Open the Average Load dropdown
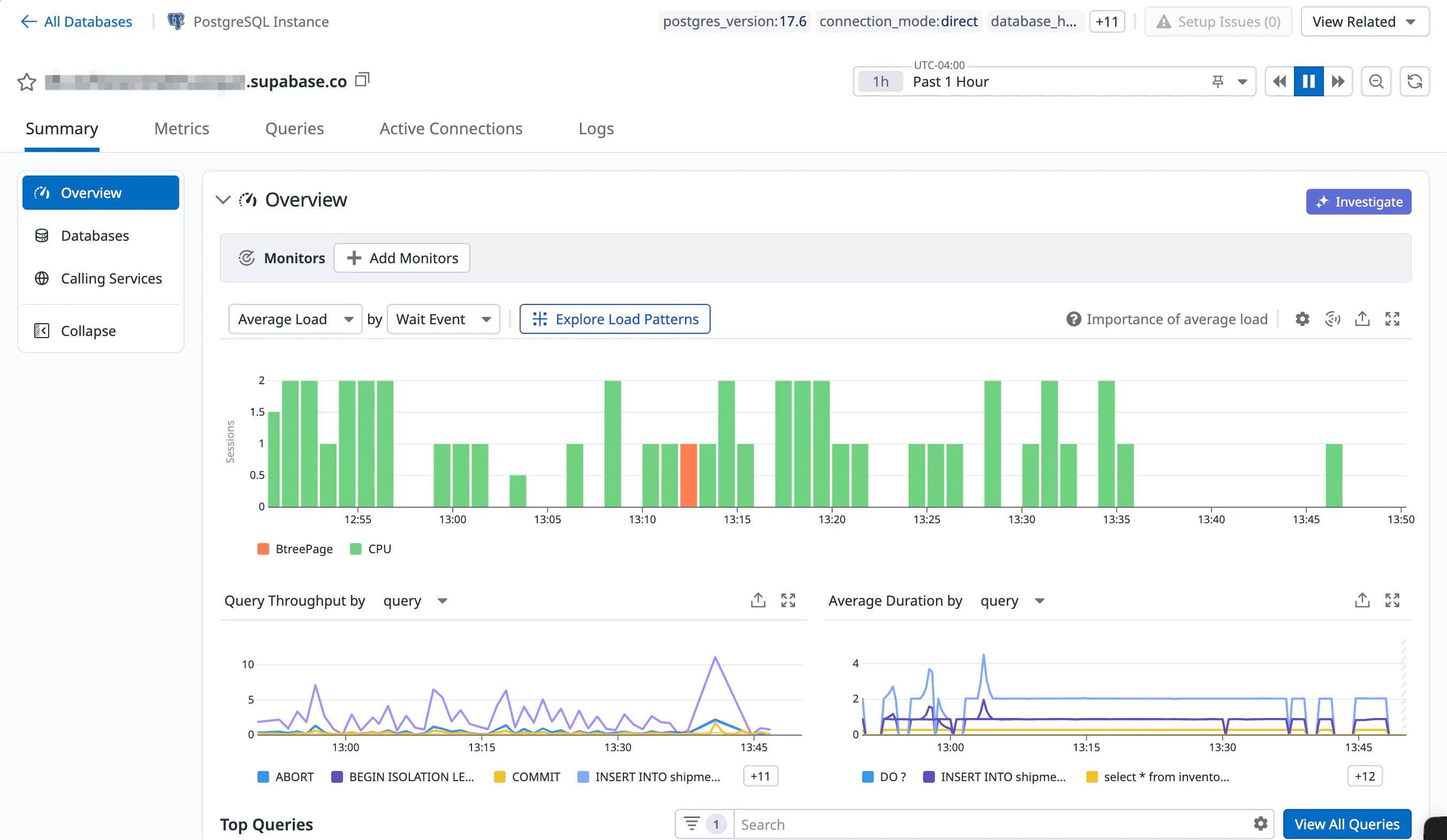The height and width of the screenshot is (840, 1447). coord(295,319)
